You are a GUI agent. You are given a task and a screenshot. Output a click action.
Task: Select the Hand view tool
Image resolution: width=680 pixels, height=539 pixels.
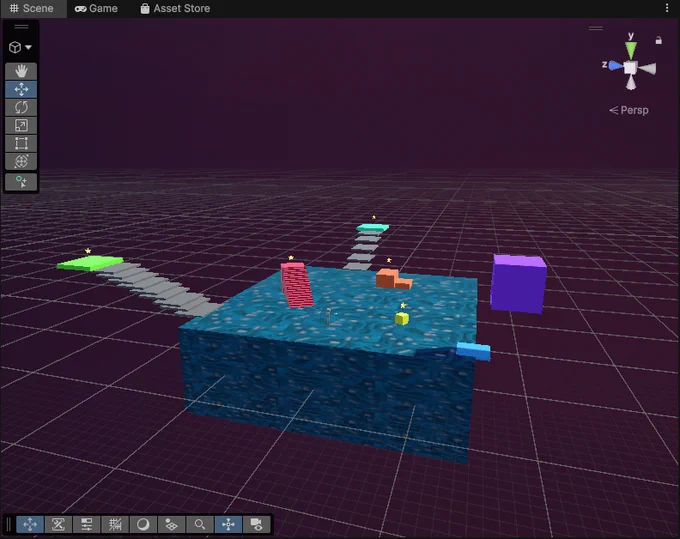point(21,71)
